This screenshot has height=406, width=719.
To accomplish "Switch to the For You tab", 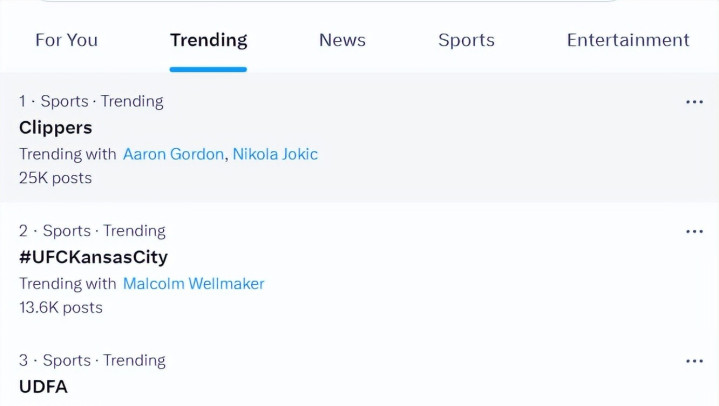I will (66, 40).
